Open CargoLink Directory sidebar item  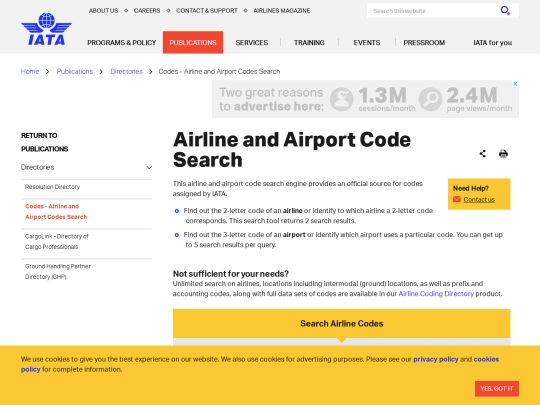pyautogui.click(x=57, y=241)
